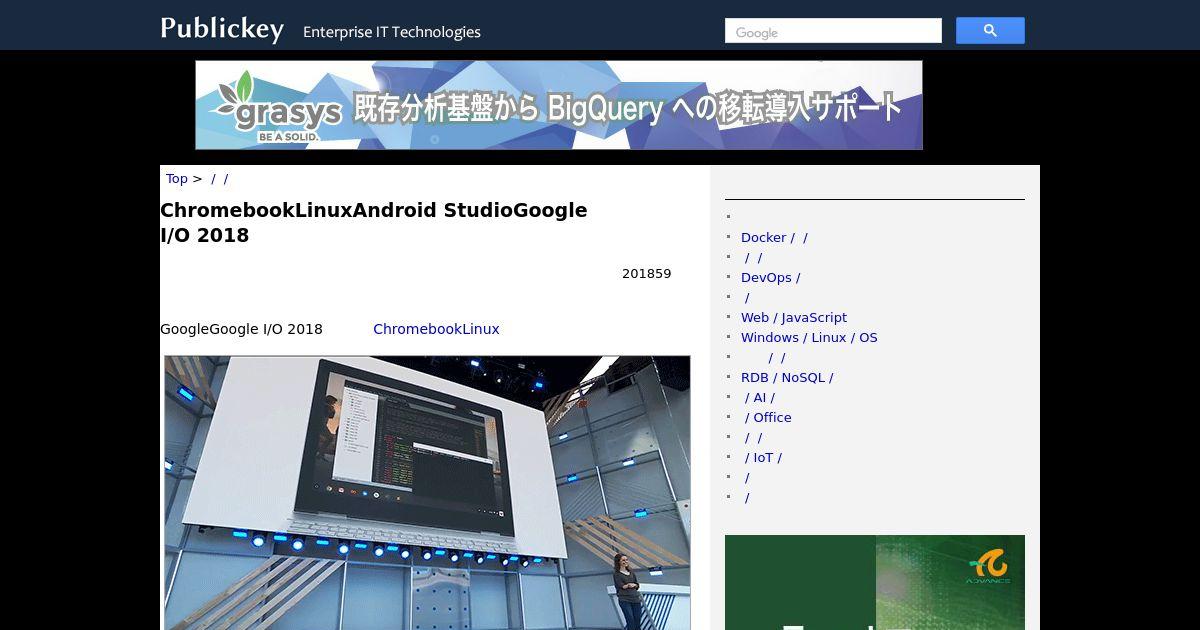The image size is (1200, 630).
Task: Open the Publickey logo home link
Action: (222, 29)
